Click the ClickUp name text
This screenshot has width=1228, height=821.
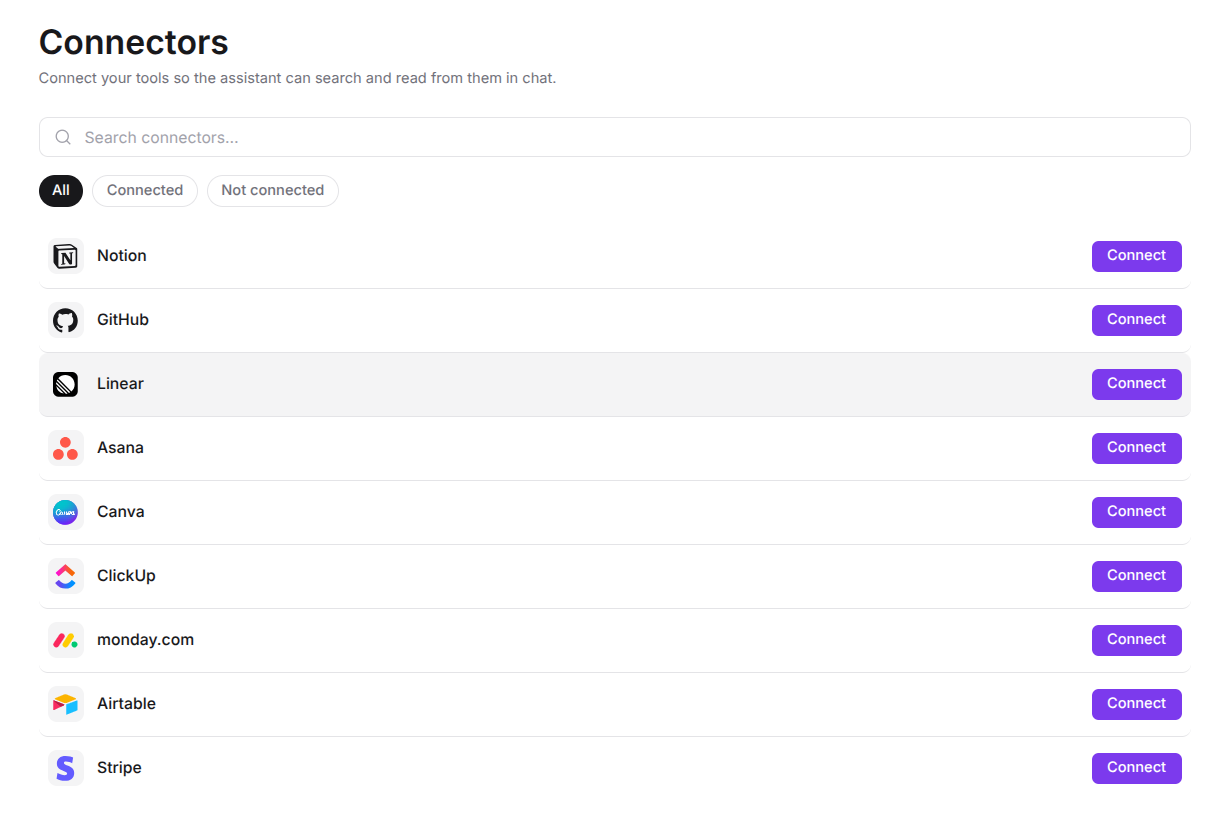pos(126,576)
